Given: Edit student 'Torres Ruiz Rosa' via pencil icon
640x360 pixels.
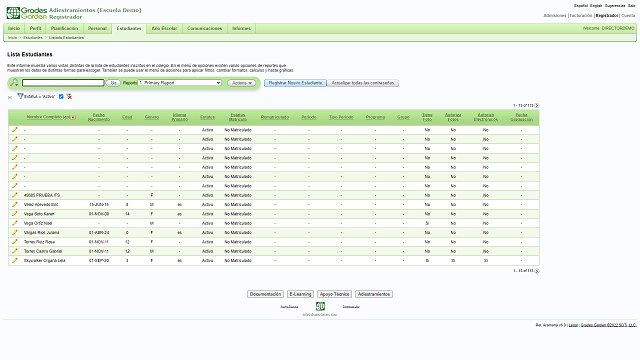Looking at the screenshot, I should coord(15,242).
